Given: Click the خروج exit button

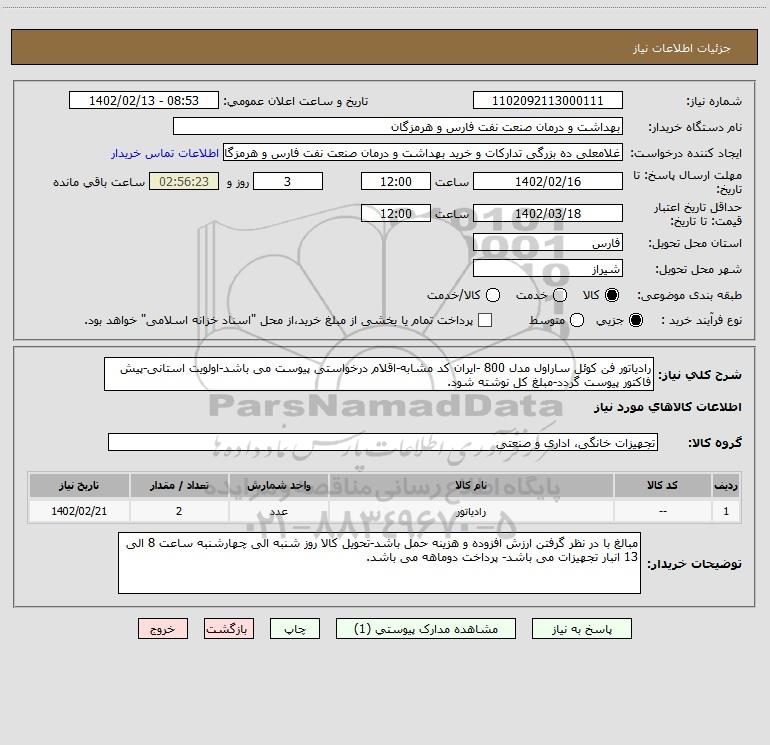Looking at the screenshot, I should (163, 629).
